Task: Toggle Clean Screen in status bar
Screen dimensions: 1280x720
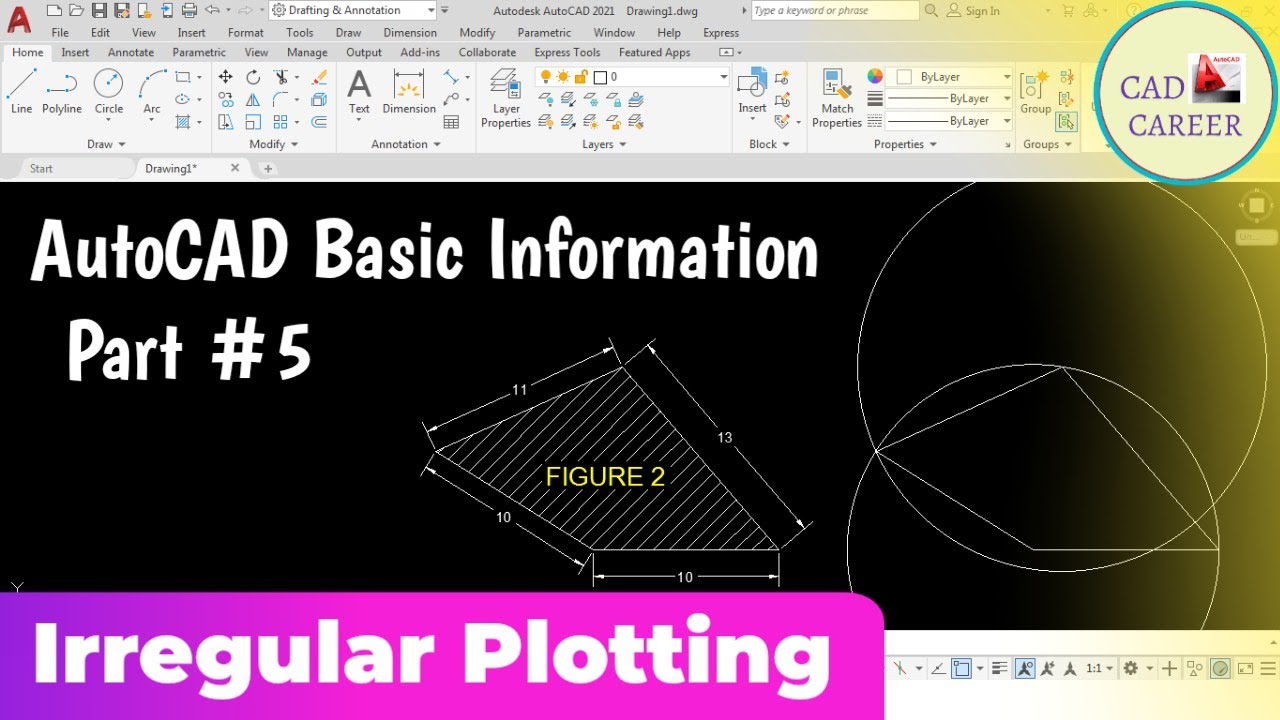Action: point(1245,668)
